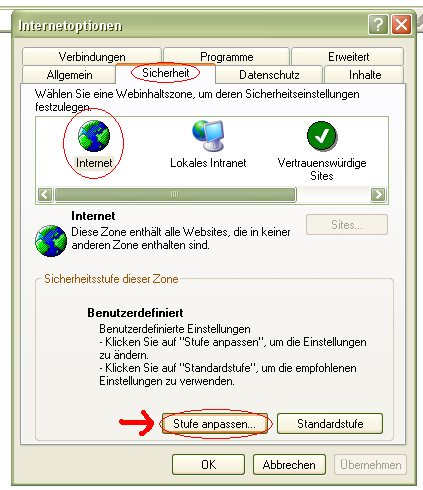
Task: Select the Internet zone globe icon
Action: tap(94, 136)
